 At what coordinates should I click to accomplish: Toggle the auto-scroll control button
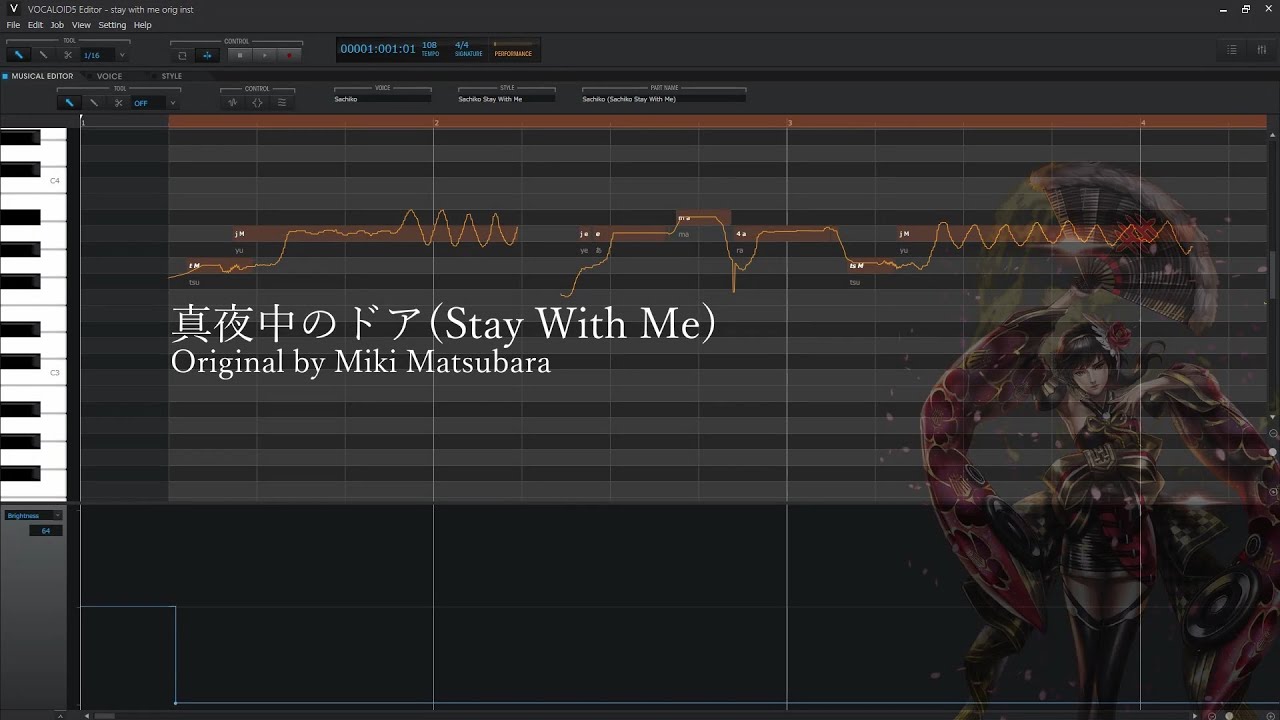tap(207, 55)
